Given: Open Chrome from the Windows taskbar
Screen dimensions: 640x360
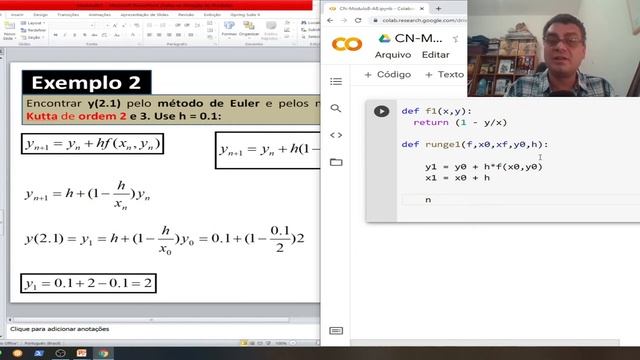Looking at the screenshot, I should (x=103, y=353).
